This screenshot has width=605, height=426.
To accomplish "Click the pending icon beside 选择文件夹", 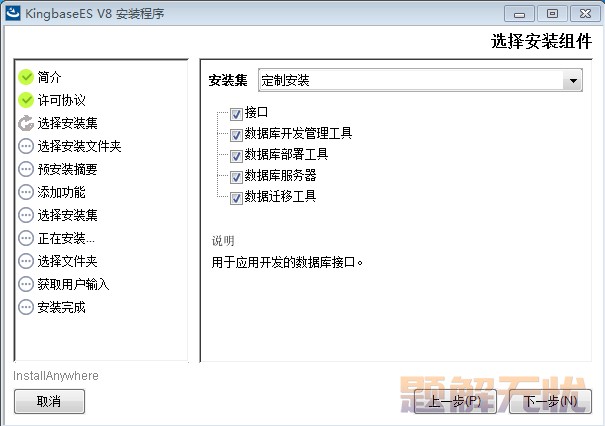I will click(x=26, y=261).
